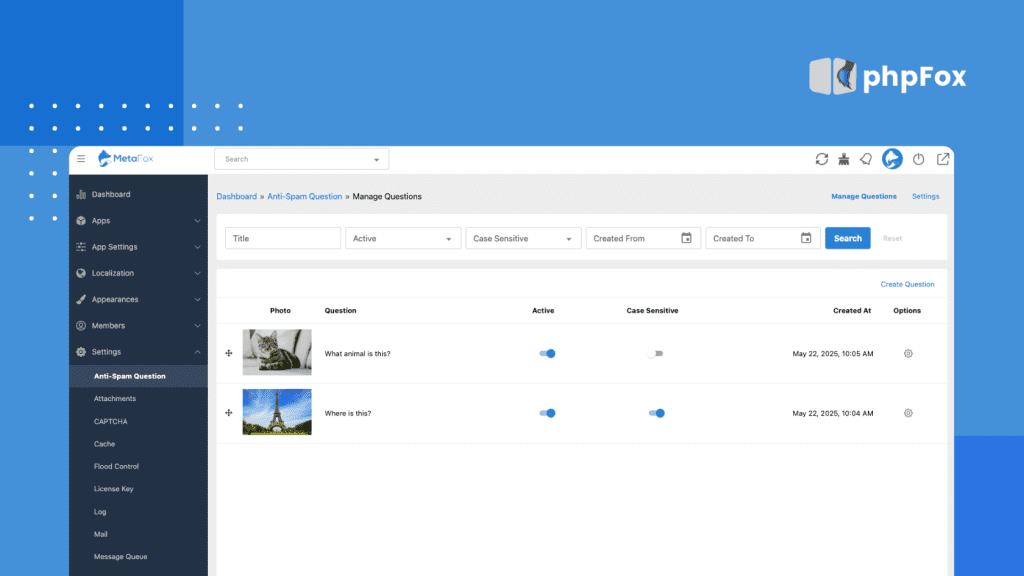This screenshot has width=1024, height=576.
Task: Click the hamburger menu icon beside MetaFox logo
Action: 81,159
